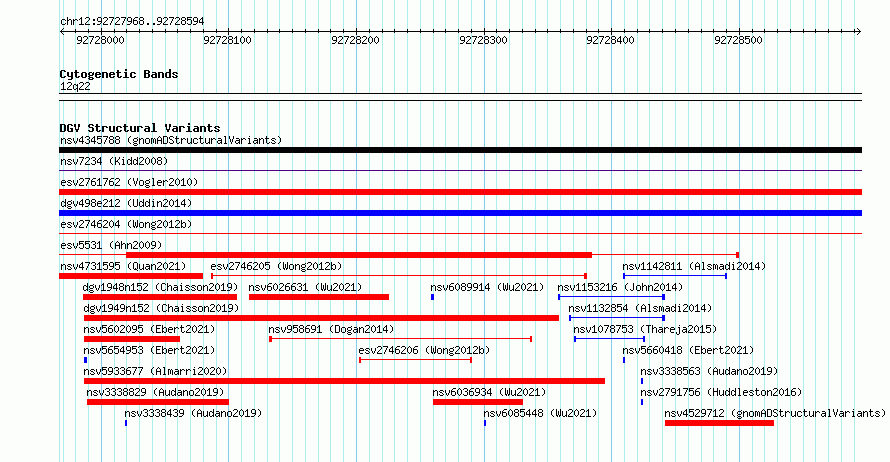Viewport: 890px width, 462px height.
Task: Click the nsv1142811 (Alsmadi2014) label
Action: pos(694,266)
